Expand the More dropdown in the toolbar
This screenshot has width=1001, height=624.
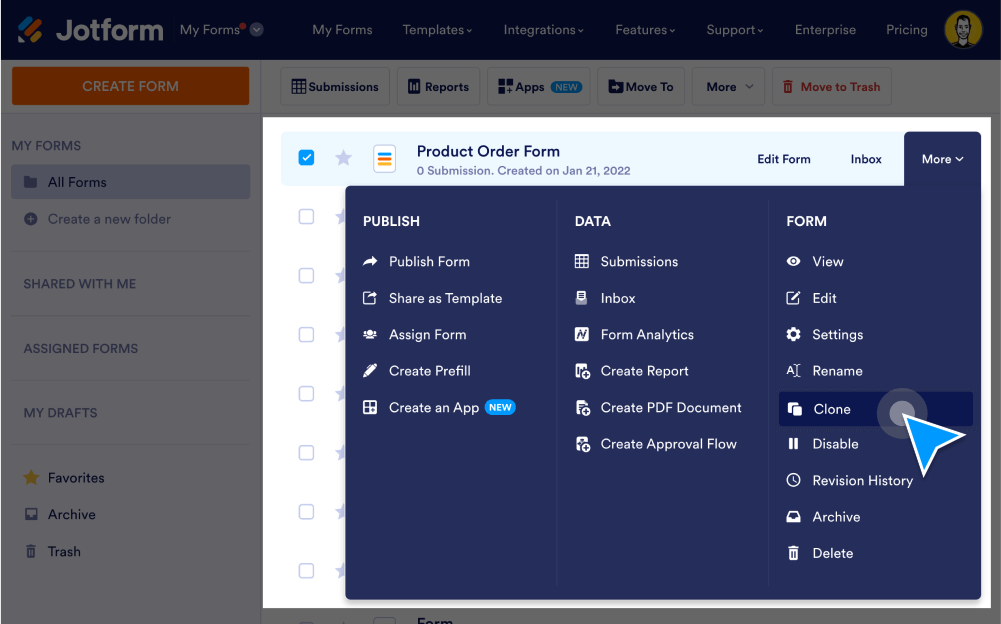coord(728,86)
